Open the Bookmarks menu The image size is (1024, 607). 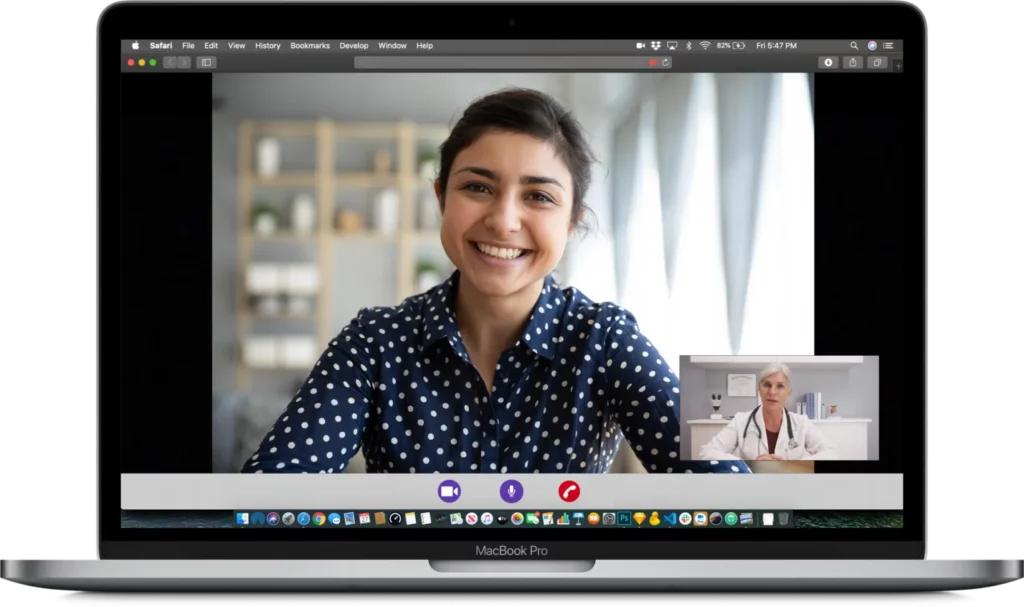point(309,46)
